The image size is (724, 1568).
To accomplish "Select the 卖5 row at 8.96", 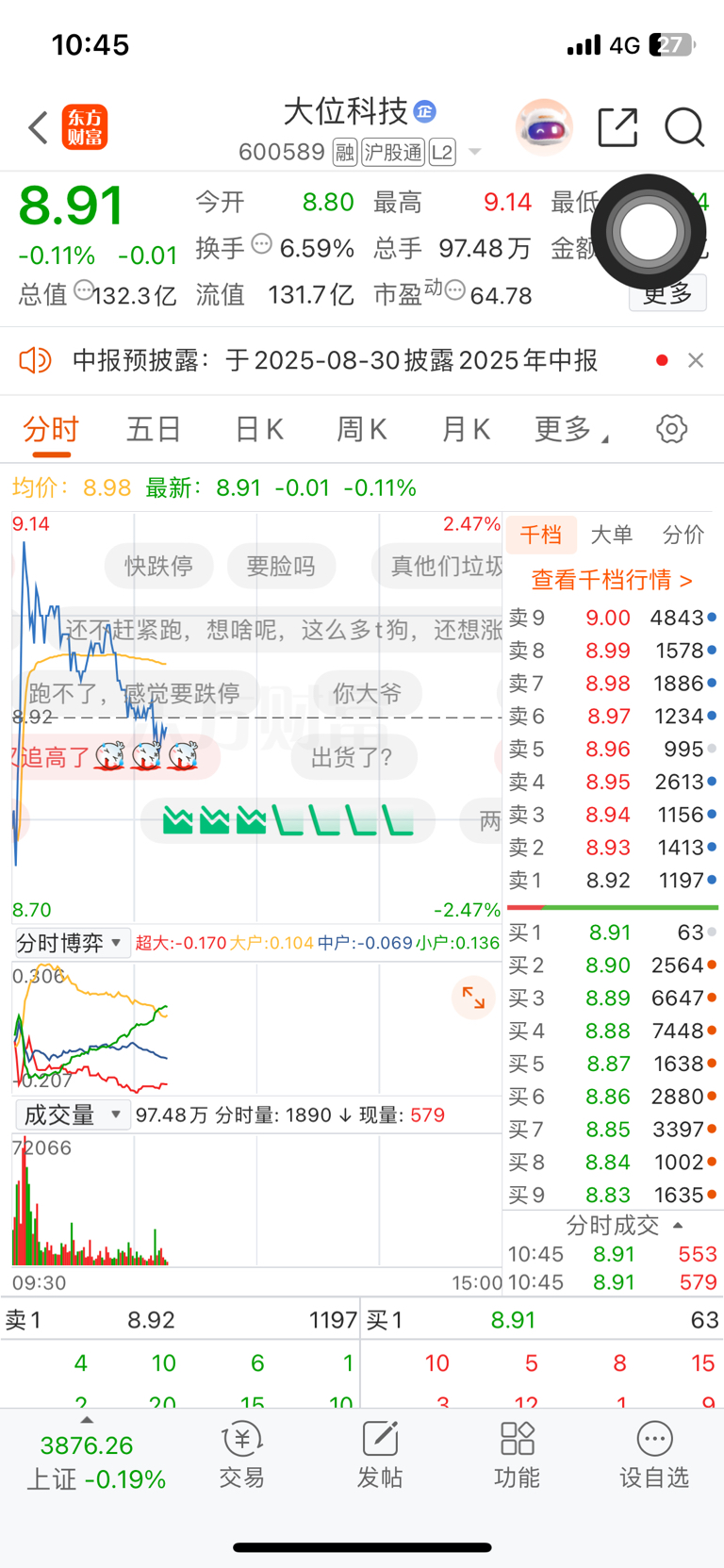I will point(613,749).
